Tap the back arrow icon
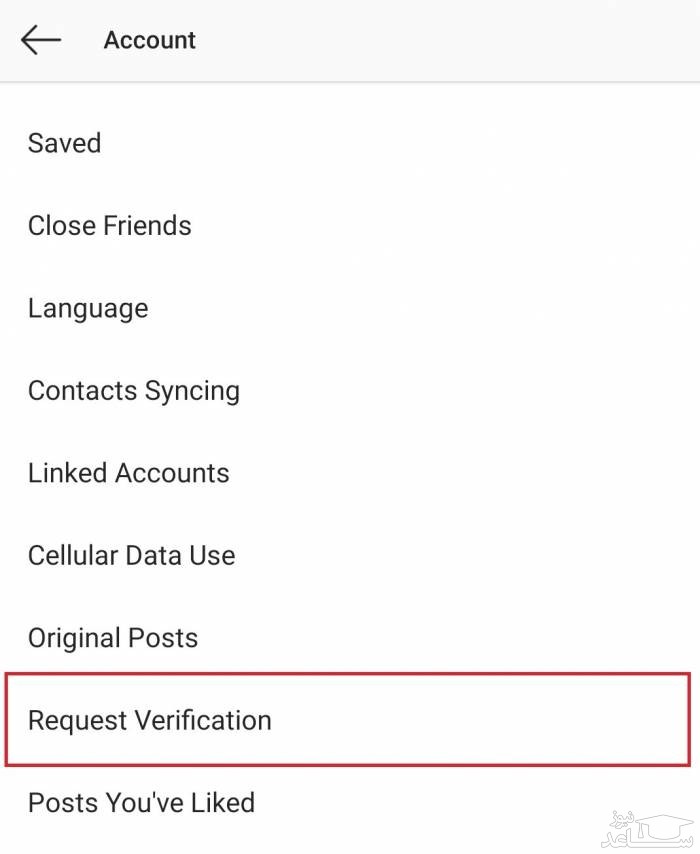This screenshot has height=854, width=700. [41, 40]
